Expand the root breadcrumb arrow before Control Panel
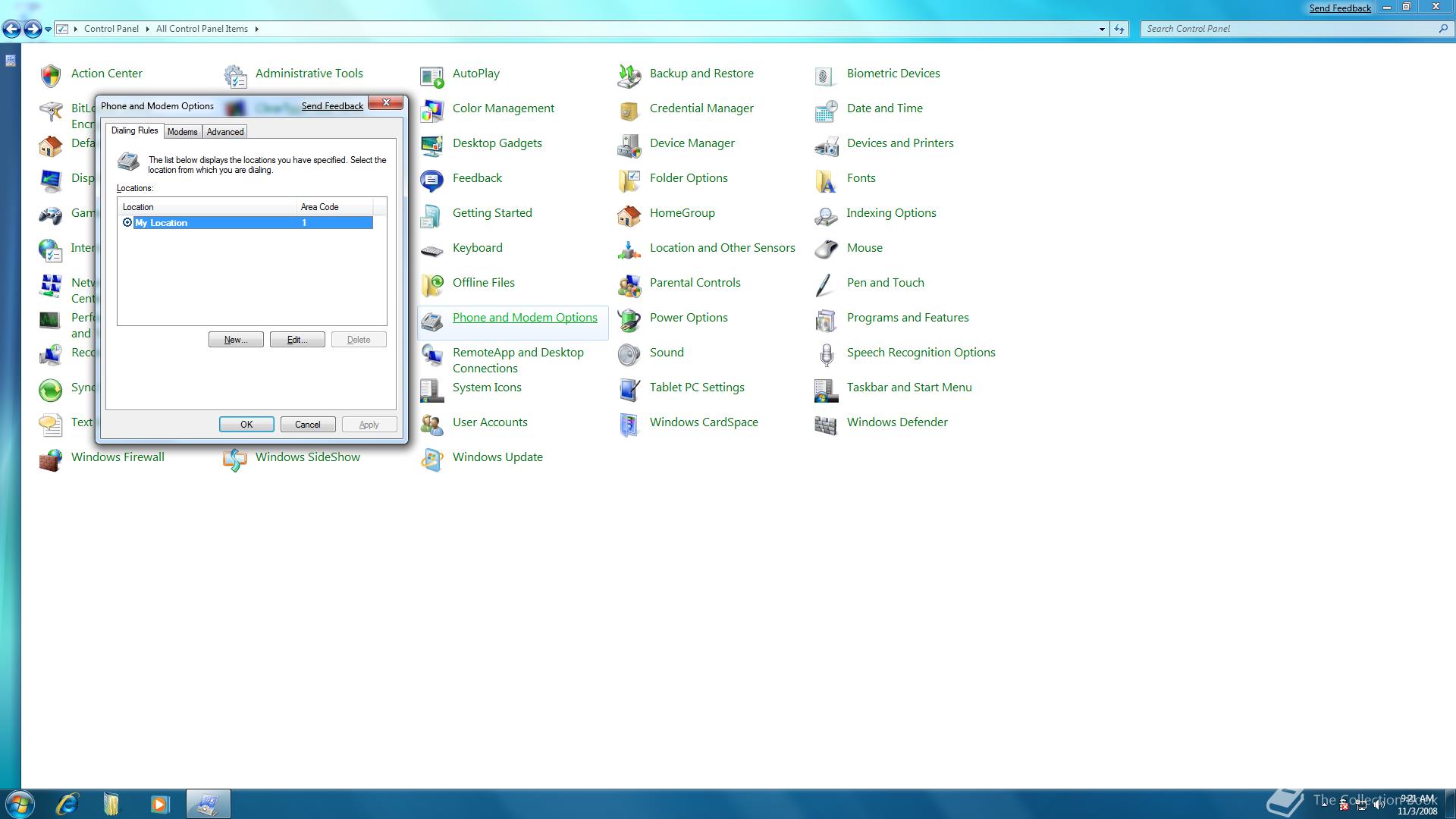1456x819 pixels. [75, 29]
